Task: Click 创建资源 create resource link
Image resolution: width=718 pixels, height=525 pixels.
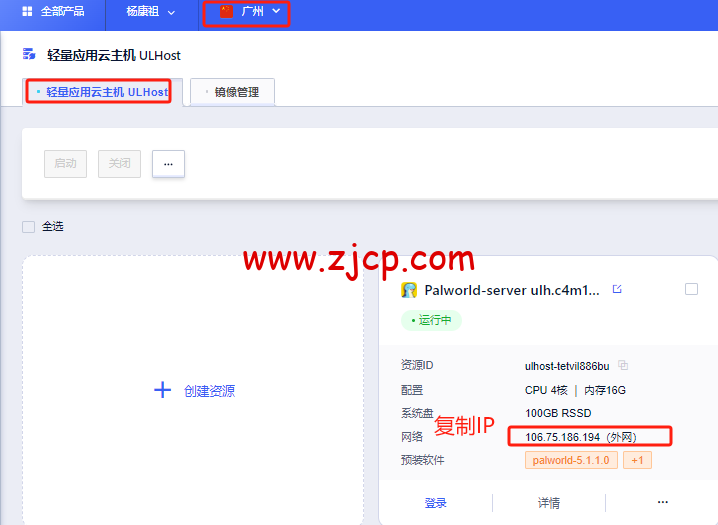Action: pos(209,391)
